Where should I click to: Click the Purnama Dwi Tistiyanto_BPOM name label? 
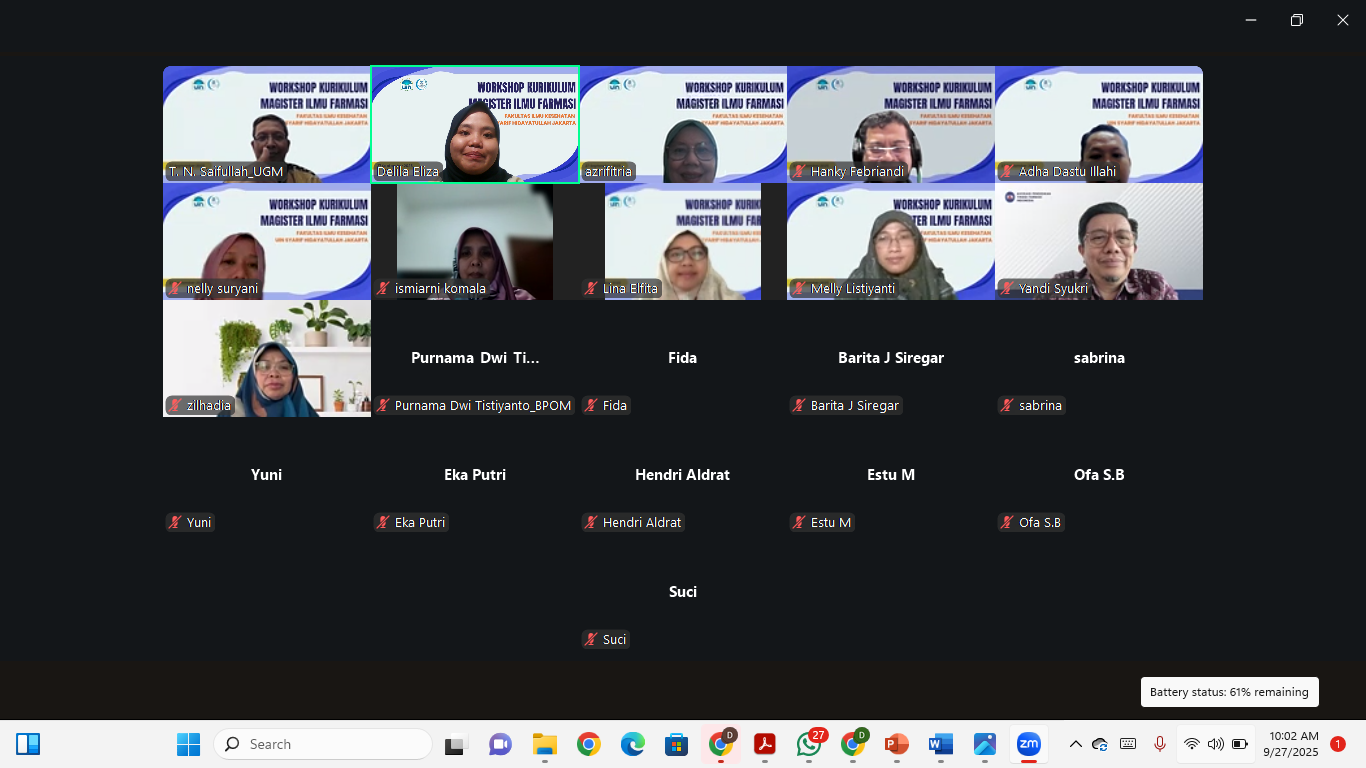click(482, 405)
